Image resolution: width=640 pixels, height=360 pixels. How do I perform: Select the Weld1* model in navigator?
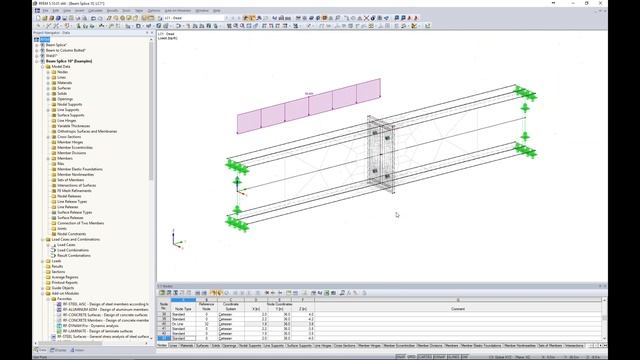(x=51, y=56)
